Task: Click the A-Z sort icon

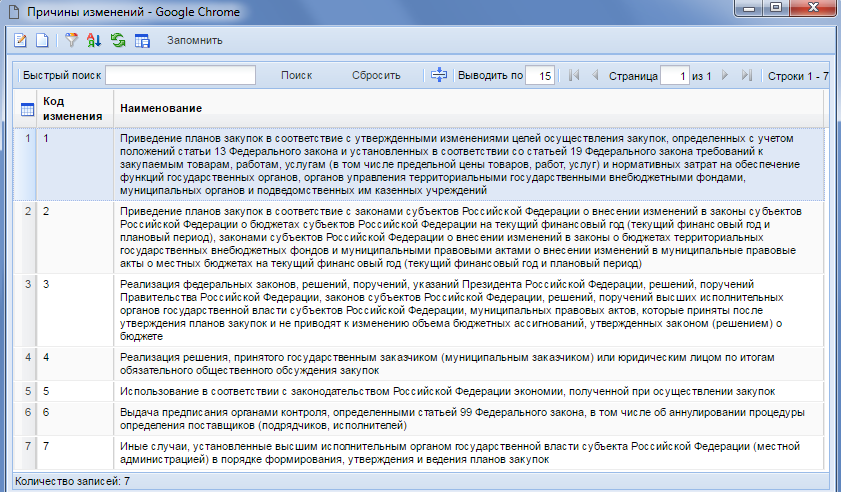Action: click(x=95, y=41)
